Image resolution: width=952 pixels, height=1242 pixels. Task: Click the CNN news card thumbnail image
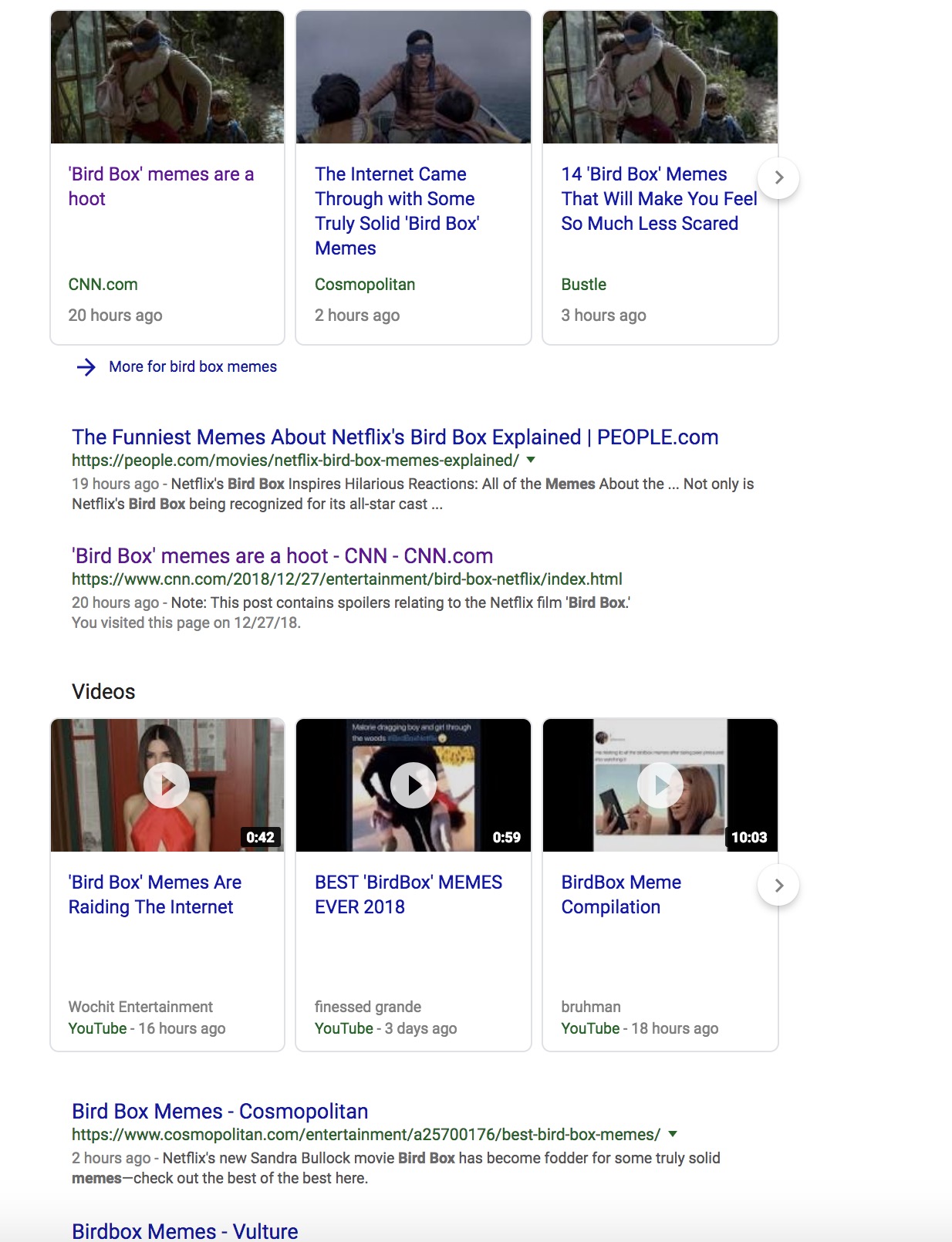[x=167, y=77]
